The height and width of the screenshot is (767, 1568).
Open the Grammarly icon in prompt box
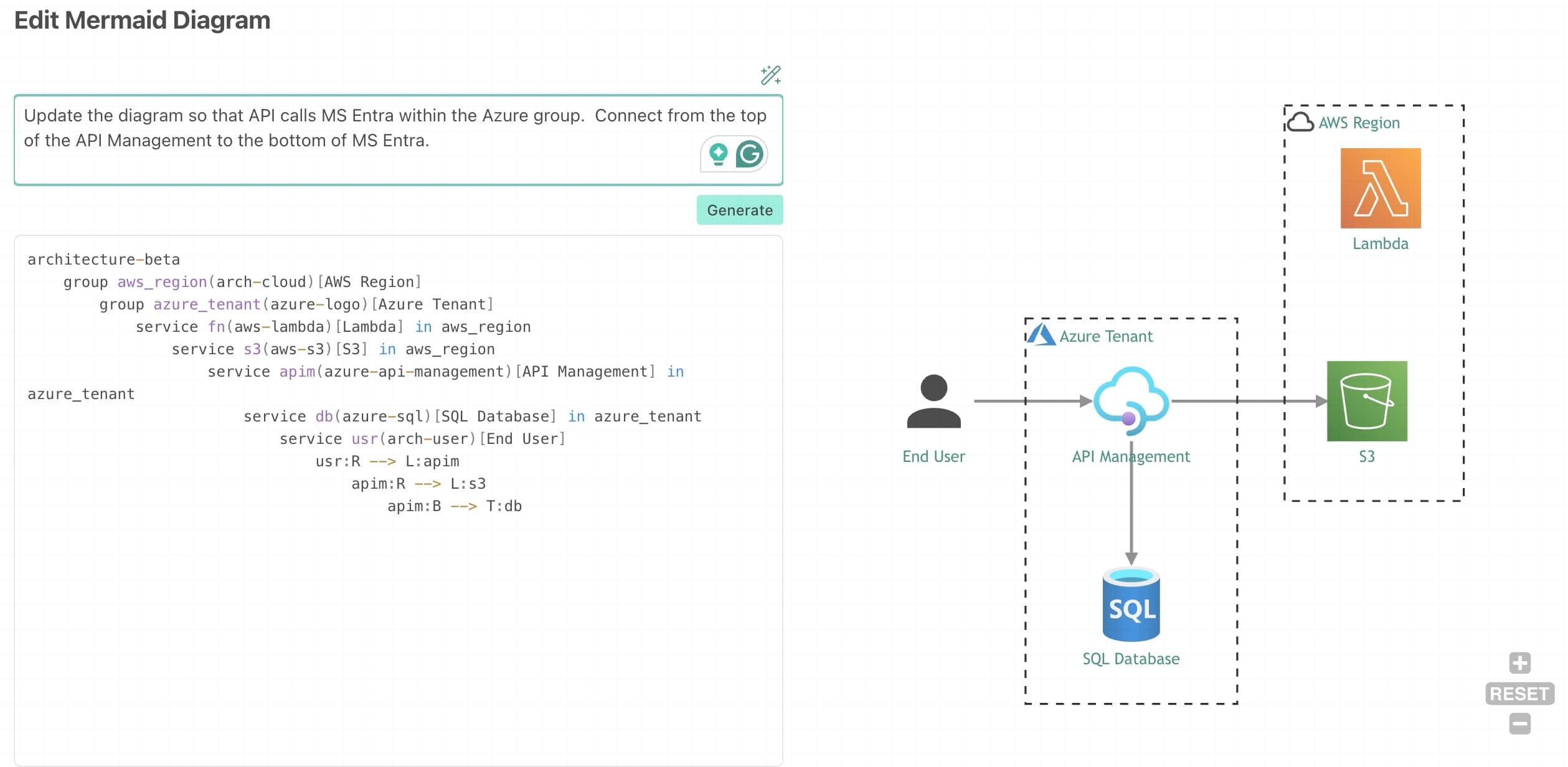(x=749, y=154)
